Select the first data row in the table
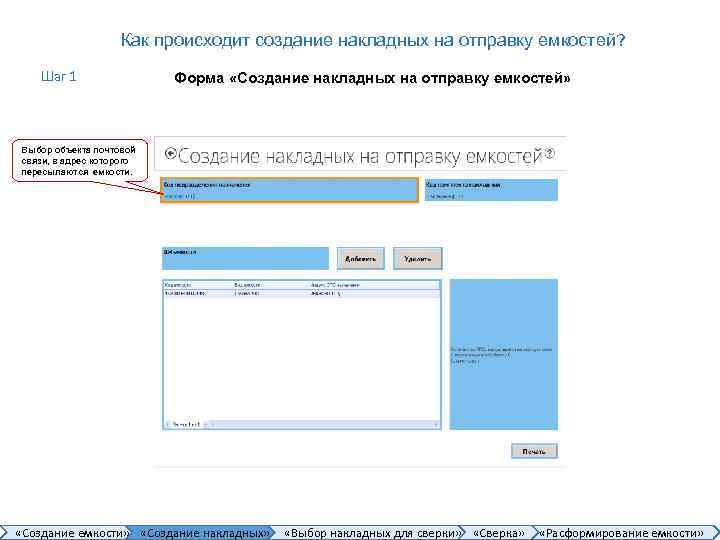The width and height of the screenshot is (720, 540). pos(302,293)
